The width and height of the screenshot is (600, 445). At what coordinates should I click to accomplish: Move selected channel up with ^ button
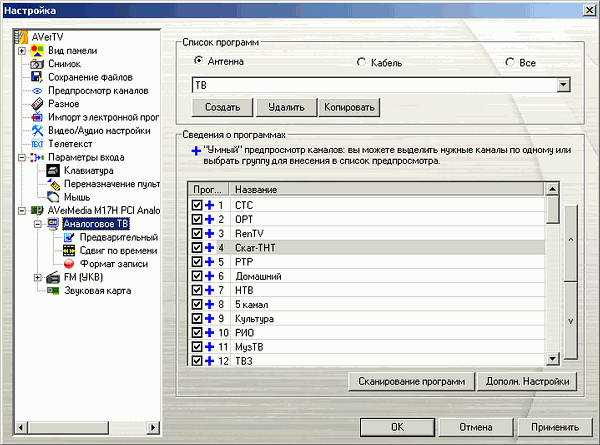click(571, 243)
